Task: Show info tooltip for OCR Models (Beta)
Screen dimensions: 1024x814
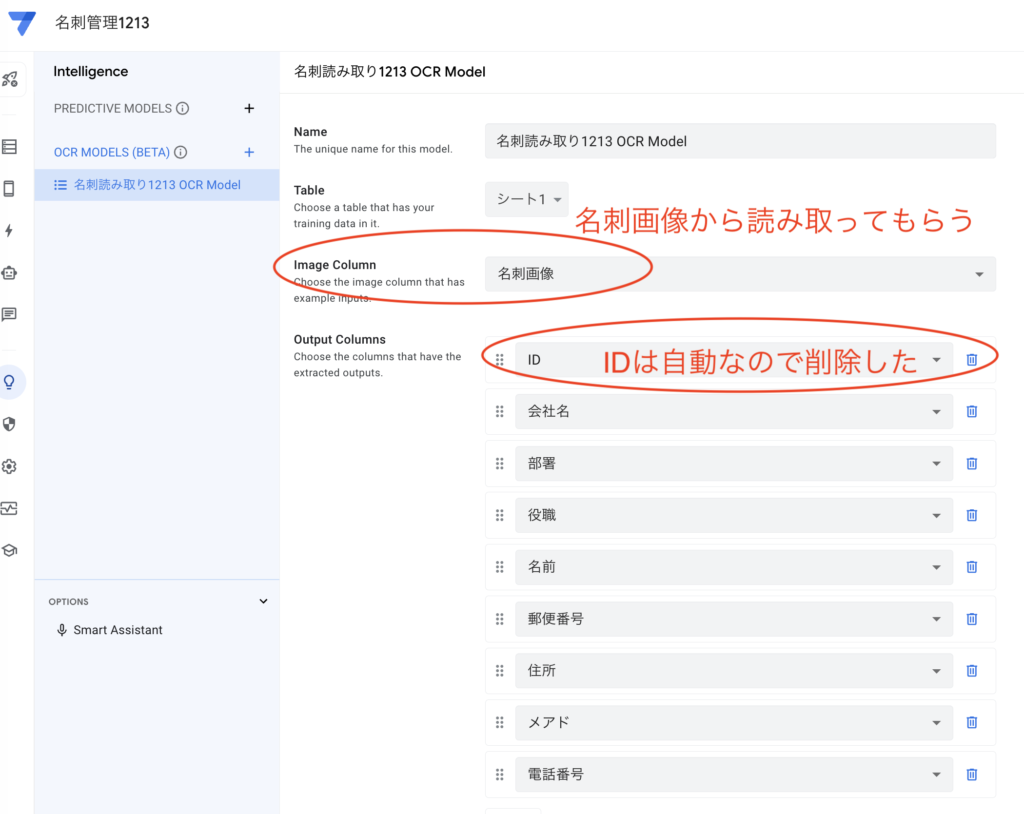Action: [181, 153]
